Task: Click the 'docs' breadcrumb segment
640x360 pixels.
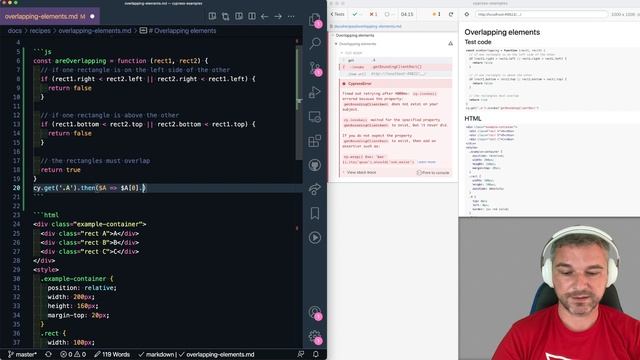Action: [x=14, y=31]
